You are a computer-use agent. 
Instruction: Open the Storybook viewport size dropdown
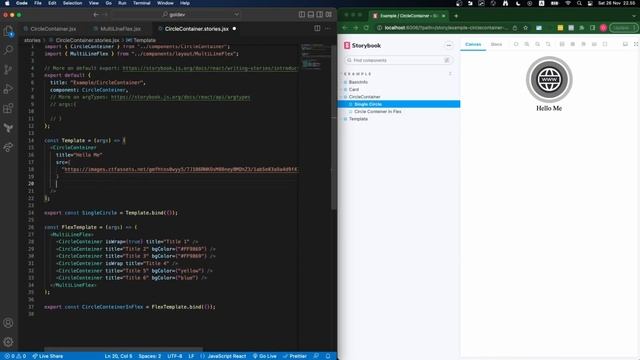(x=583, y=44)
